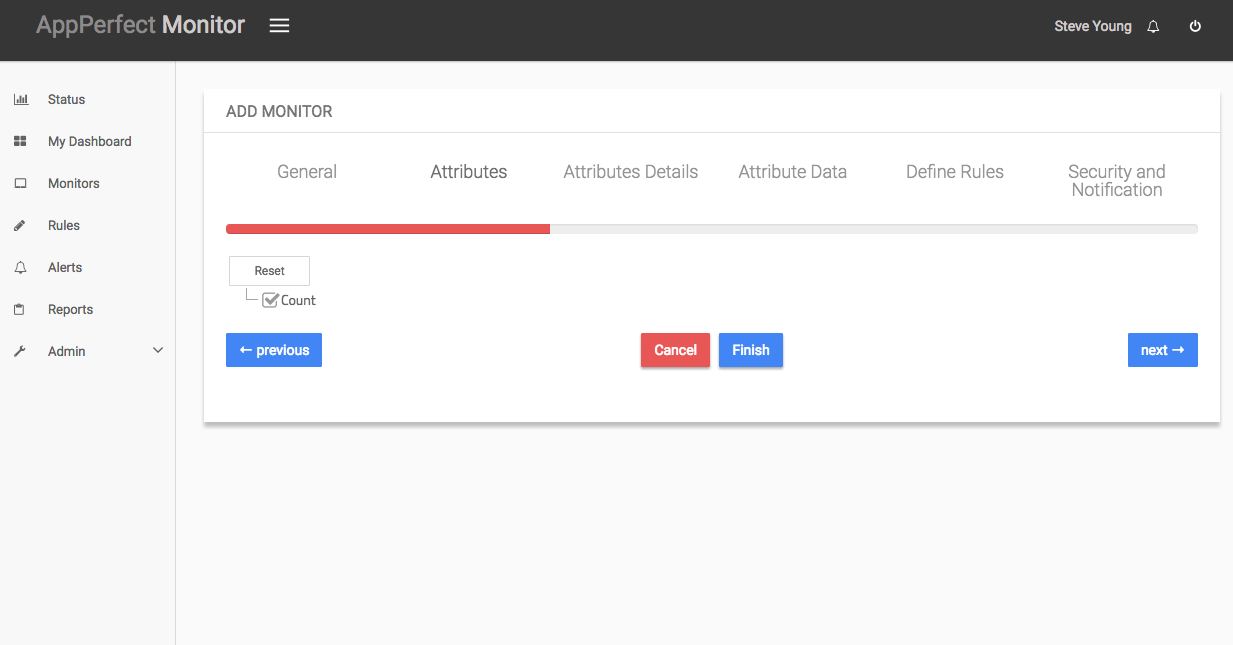
Task: Advance with the next button
Action: point(1163,350)
